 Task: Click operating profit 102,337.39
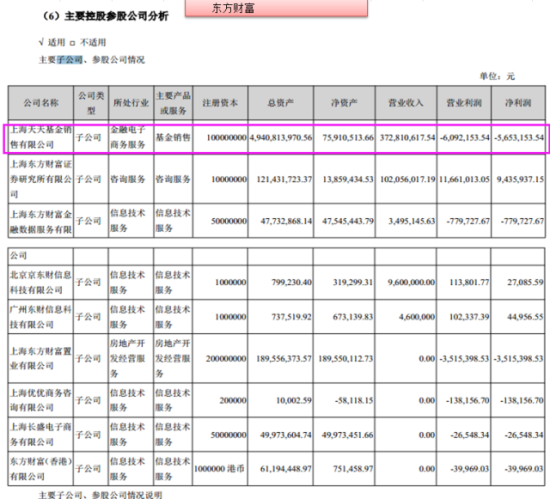(469, 317)
